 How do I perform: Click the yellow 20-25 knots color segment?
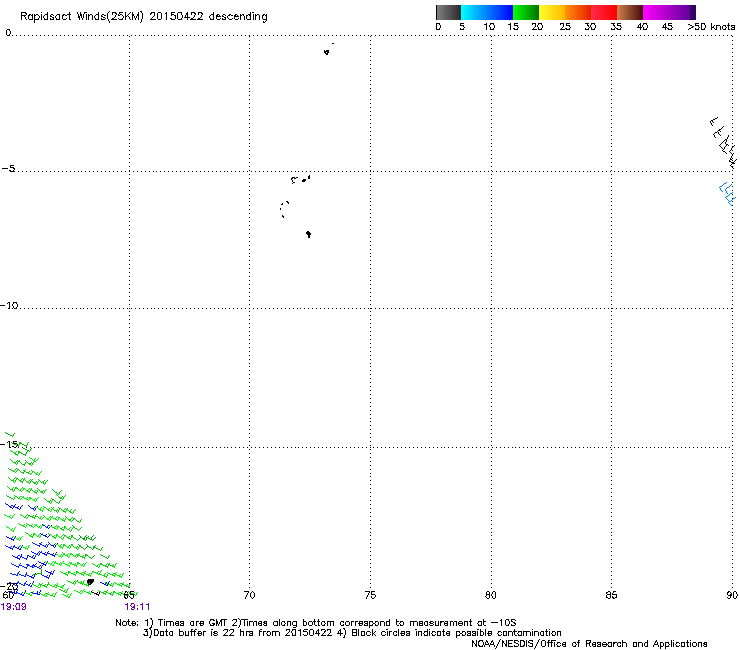click(552, 12)
